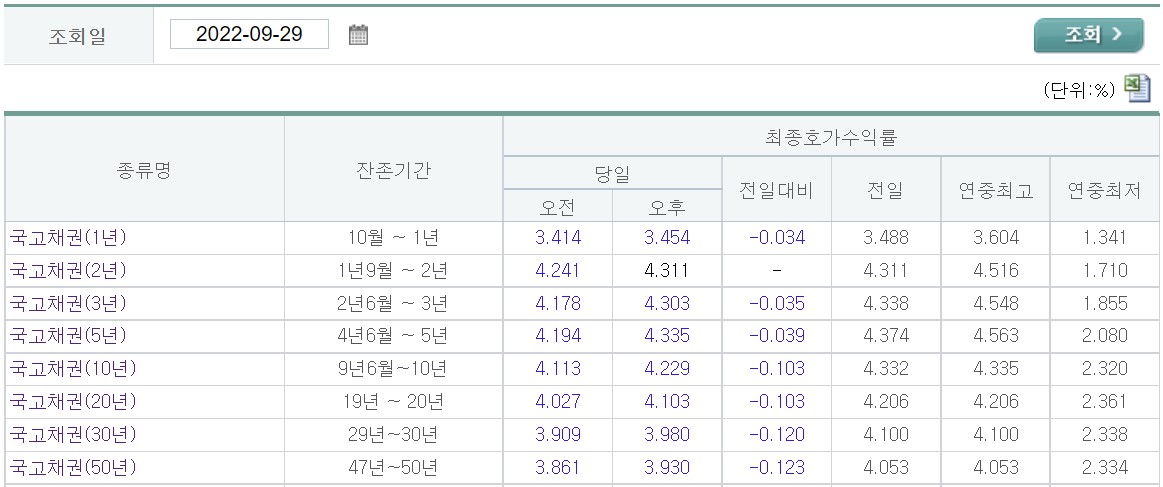Click yearly high value 4.563

(x=995, y=336)
